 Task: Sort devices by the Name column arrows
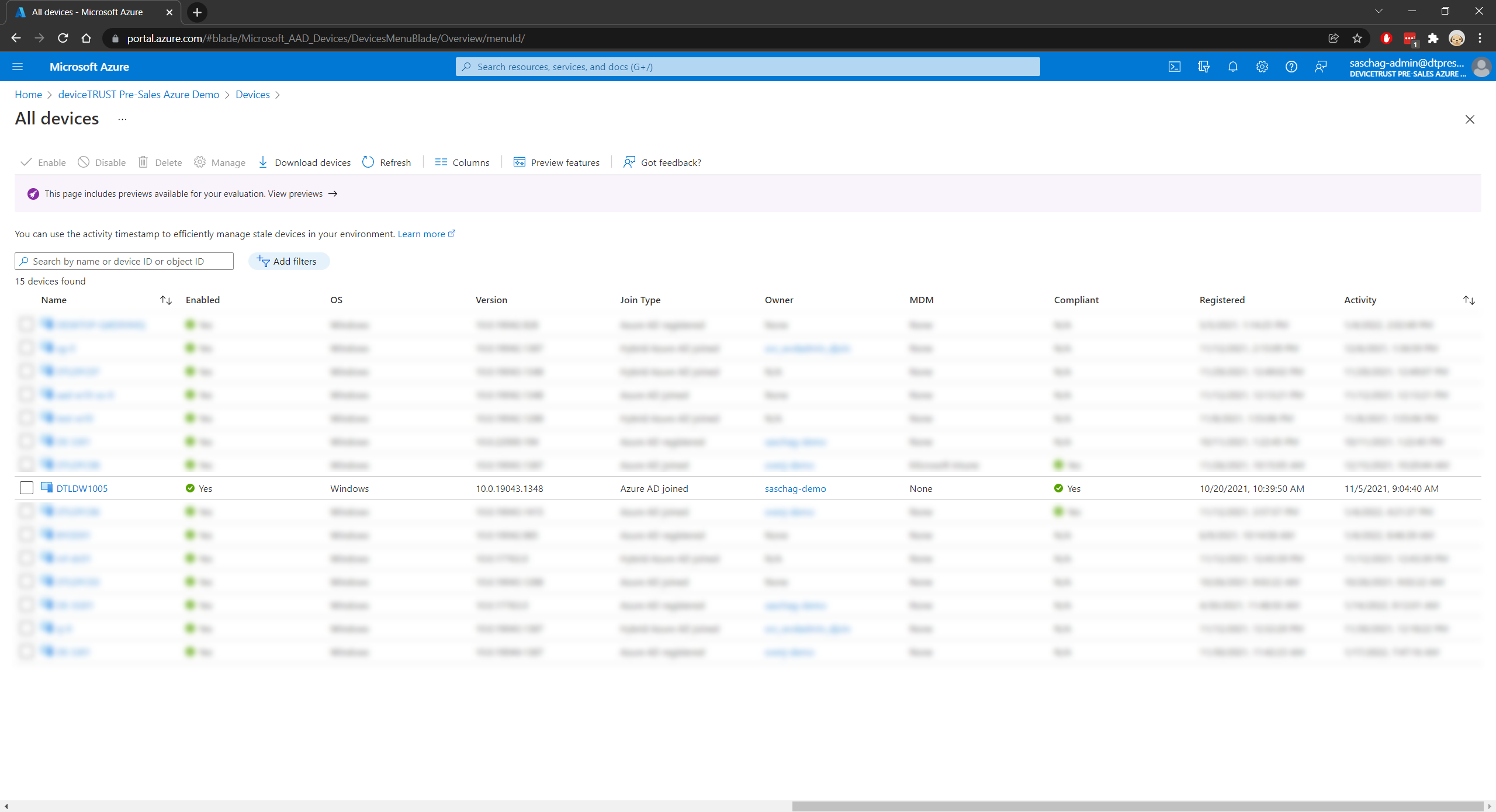(165, 300)
